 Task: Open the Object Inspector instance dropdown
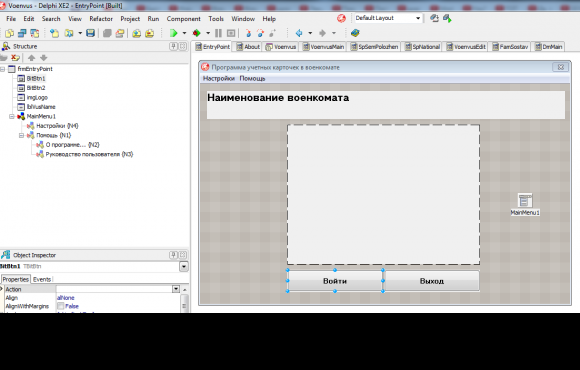pyautogui.click(x=184, y=266)
